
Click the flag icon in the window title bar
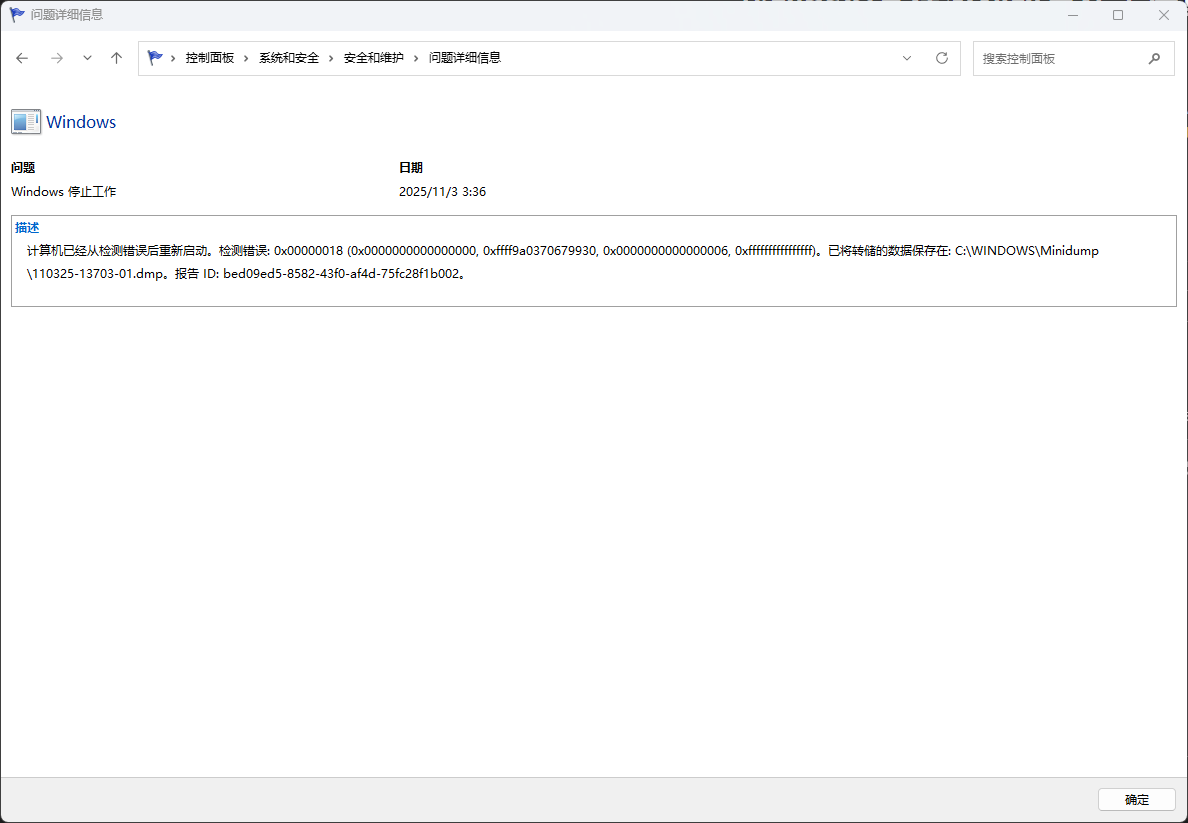[16, 15]
